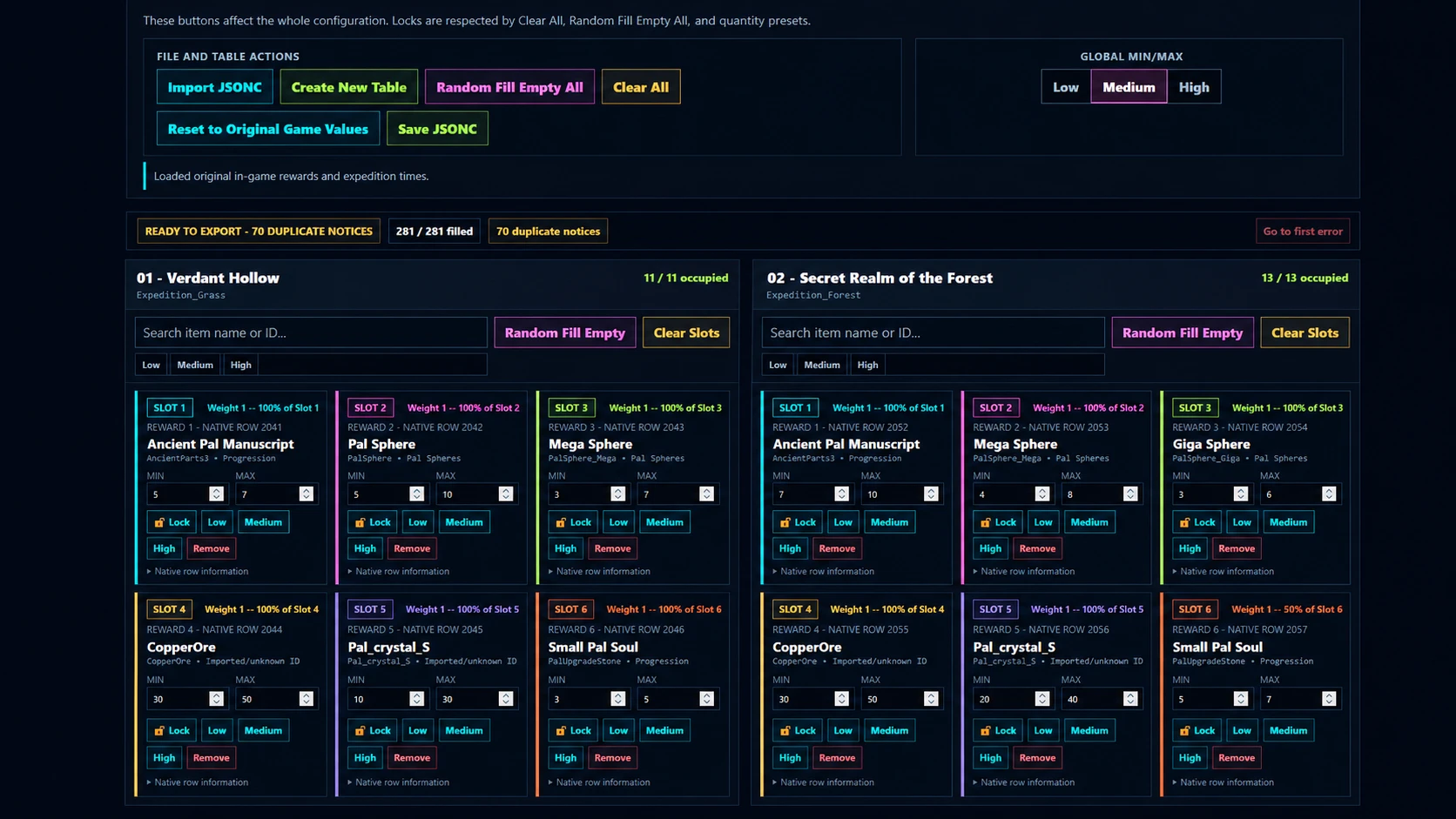Lock the Mega Sphere slot 2 in Secret Realm
Image resolution: width=1456 pixels, height=819 pixels.
pyautogui.click(x=997, y=522)
